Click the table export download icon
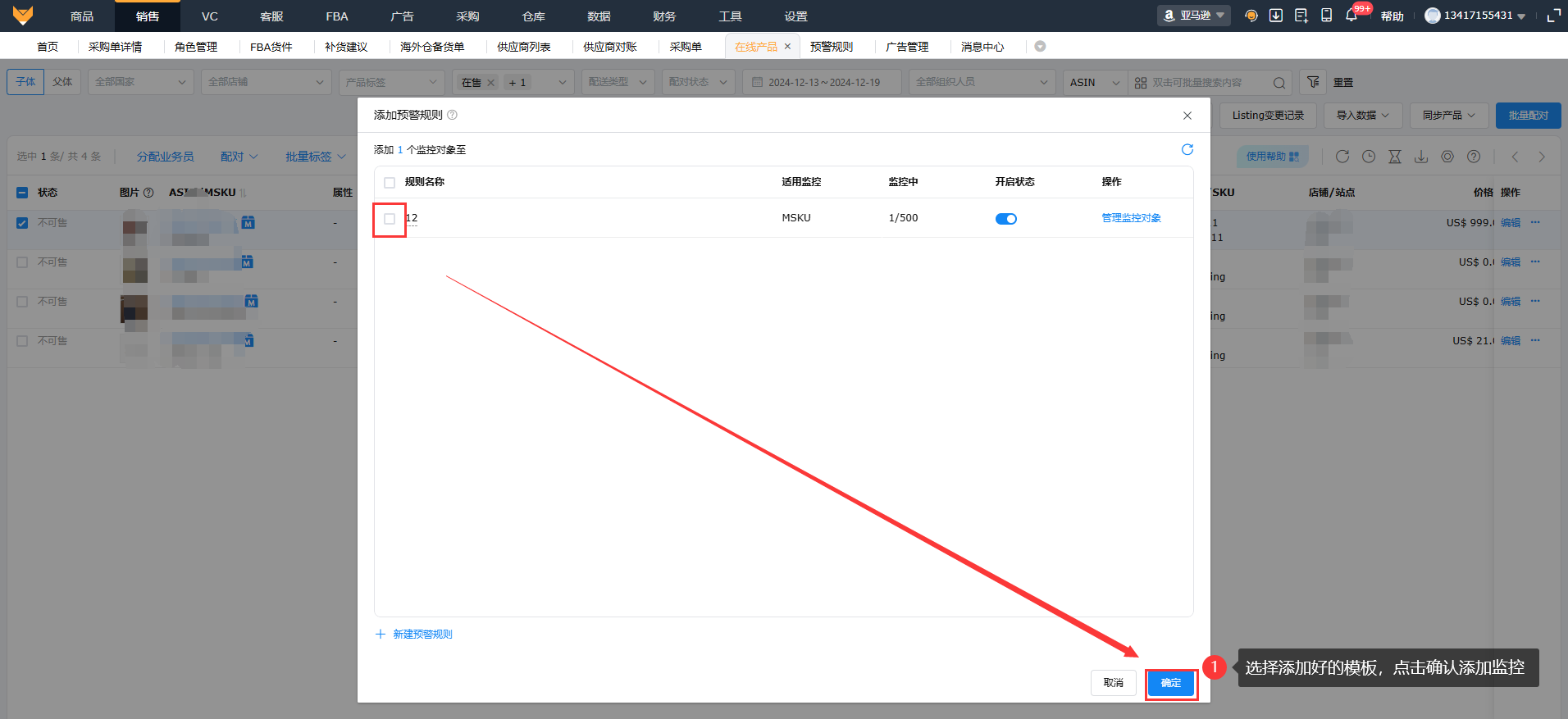Image resolution: width=1568 pixels, height=719 pixels. [x=1421, y=157]
